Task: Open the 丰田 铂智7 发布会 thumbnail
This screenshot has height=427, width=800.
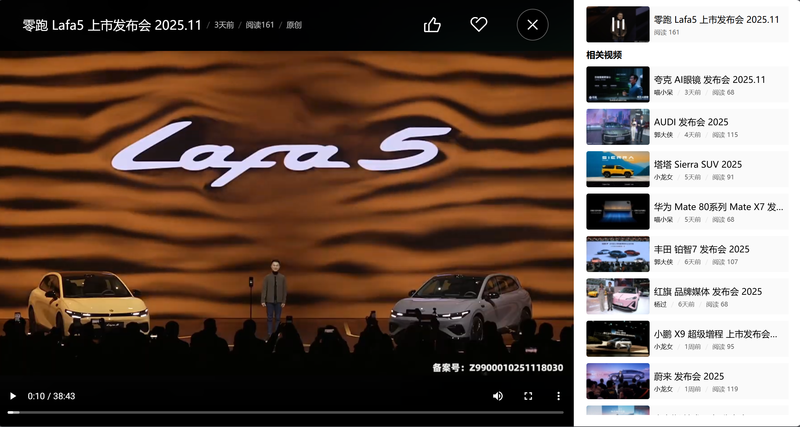Action: [x=618, y=254]
